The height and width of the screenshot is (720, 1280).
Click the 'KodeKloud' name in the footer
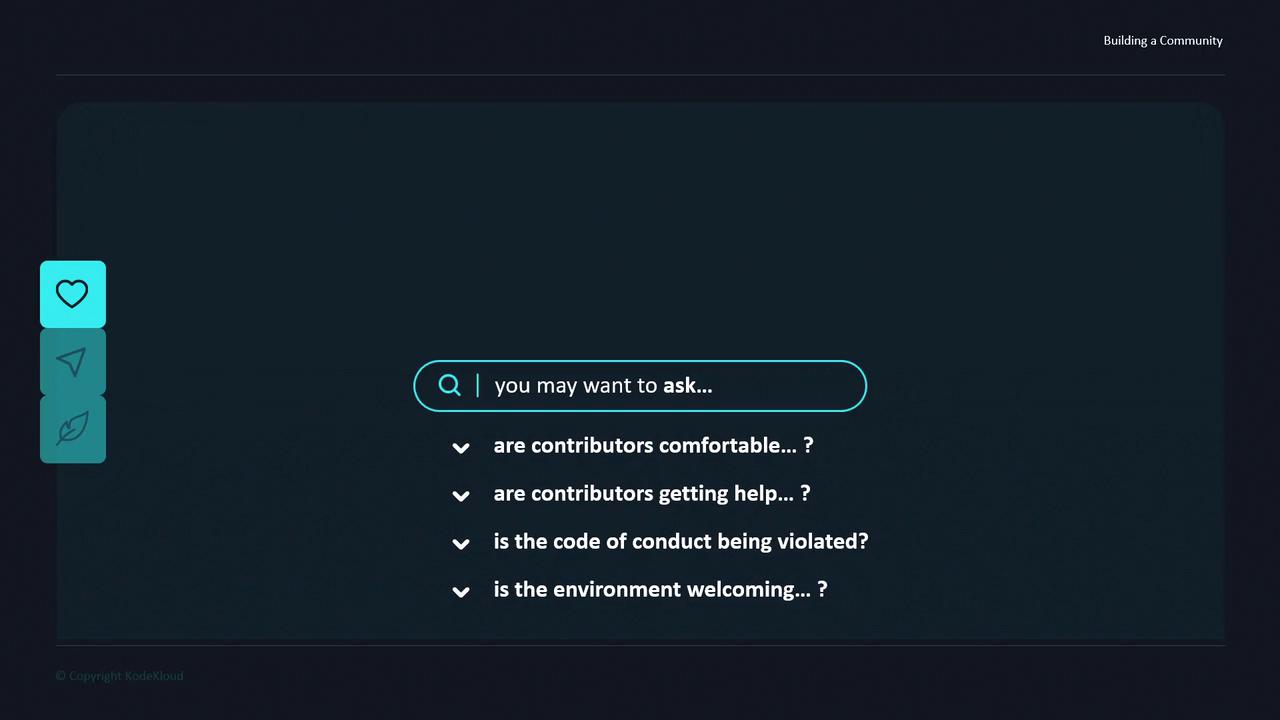(x=154, y=676)
